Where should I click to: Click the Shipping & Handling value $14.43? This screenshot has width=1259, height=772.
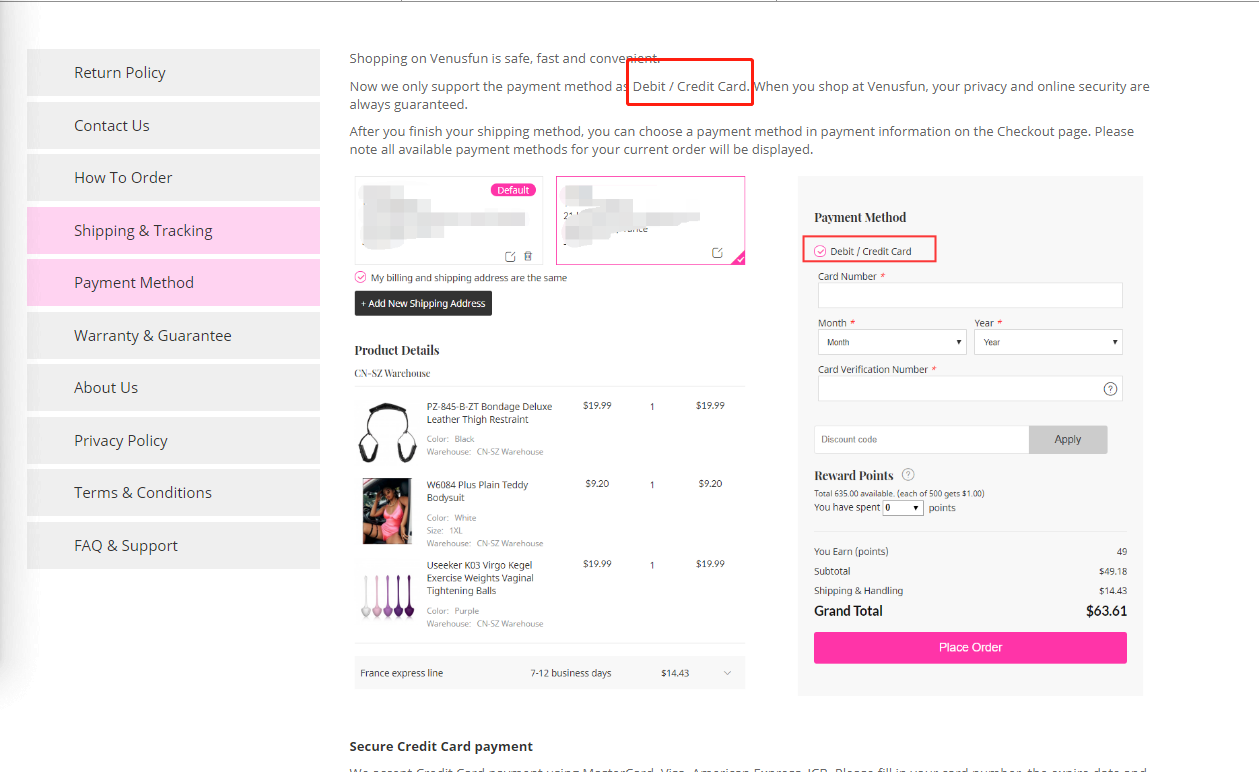pyautogui.click(x=1113, y=591)
